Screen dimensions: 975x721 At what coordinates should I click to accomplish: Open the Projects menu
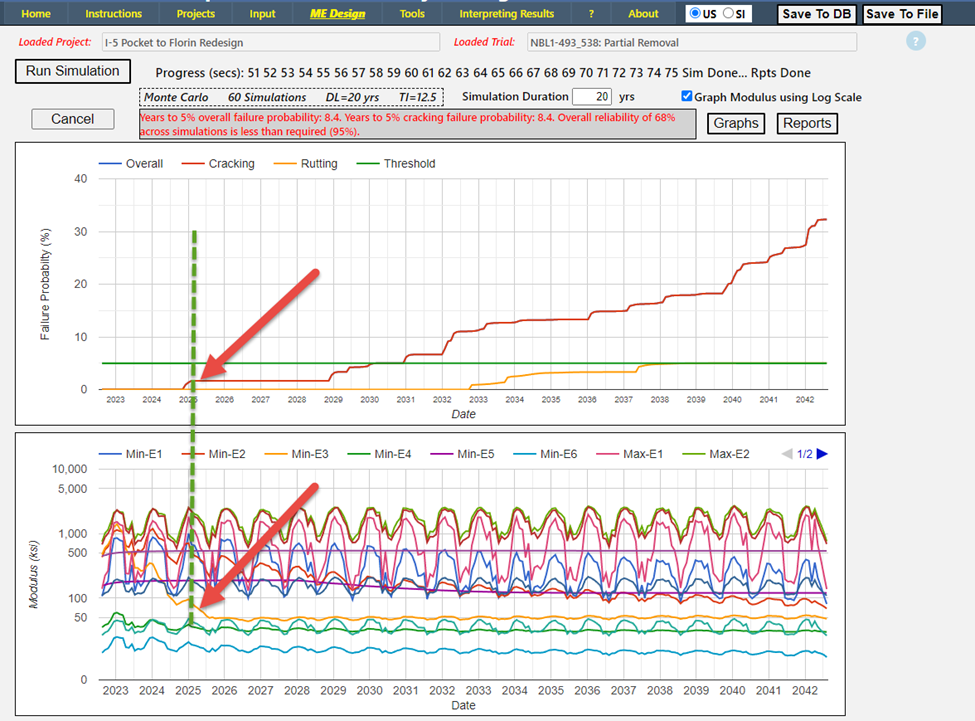[x=195, y=14]
